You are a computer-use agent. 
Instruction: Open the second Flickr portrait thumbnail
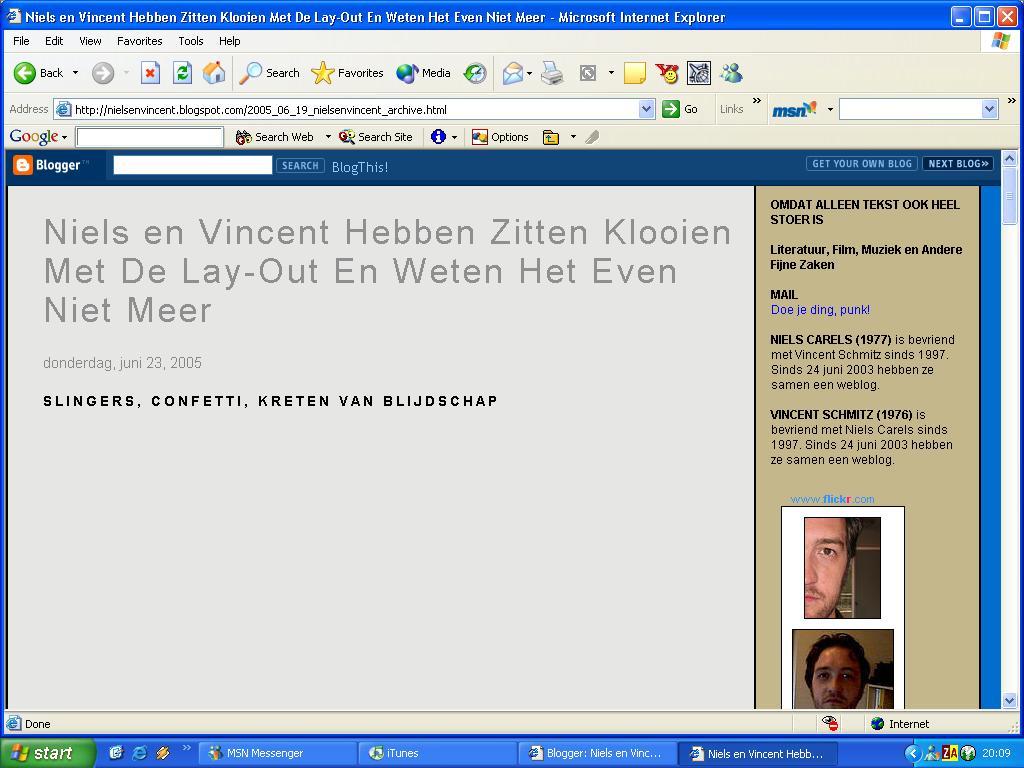tap(842, 669)
